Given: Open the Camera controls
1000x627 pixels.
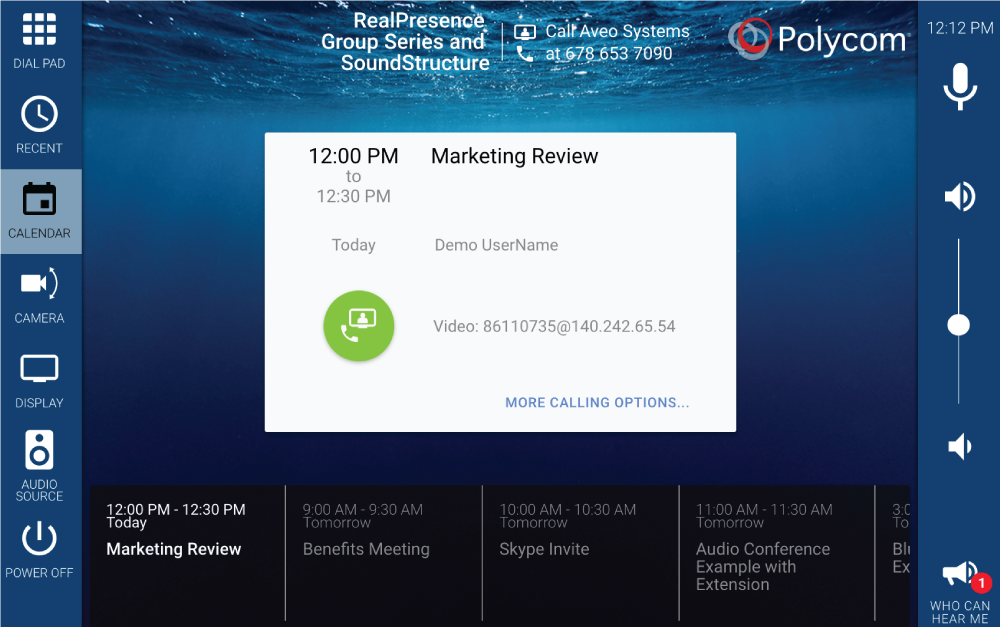Looking at the screenshot, I should pyautogui.click(x=40, y=296).
